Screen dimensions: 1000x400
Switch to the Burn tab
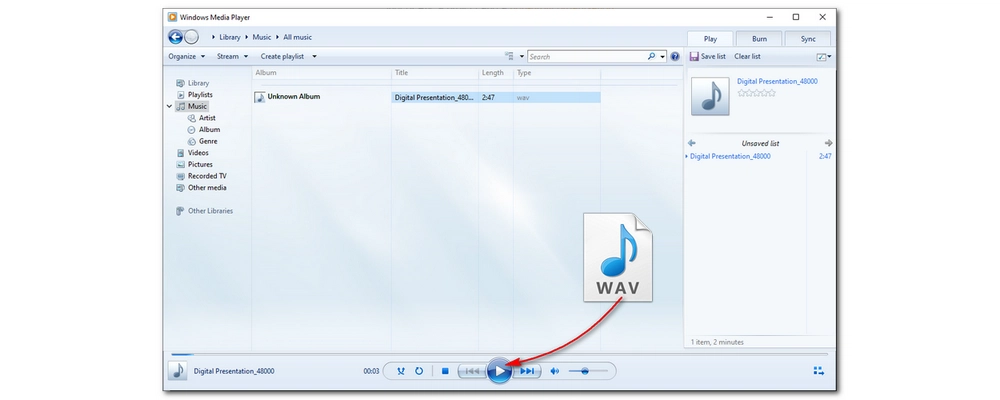pos(759,38)
